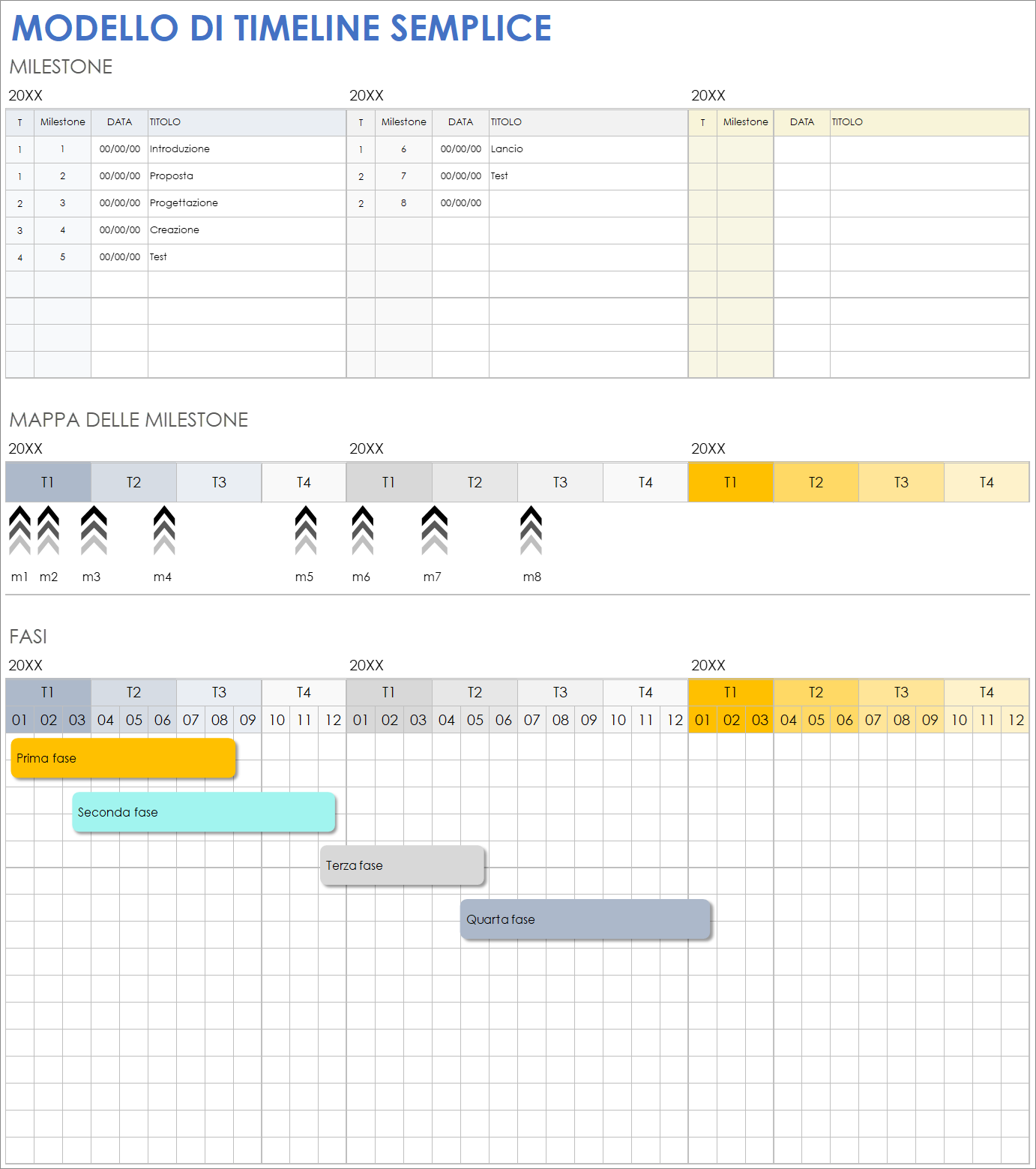This screenshot has width=1036, height=1169.
Task: Click the m7 milestone chevron marker
Action: pyautogui.click(x=435, y=530)
